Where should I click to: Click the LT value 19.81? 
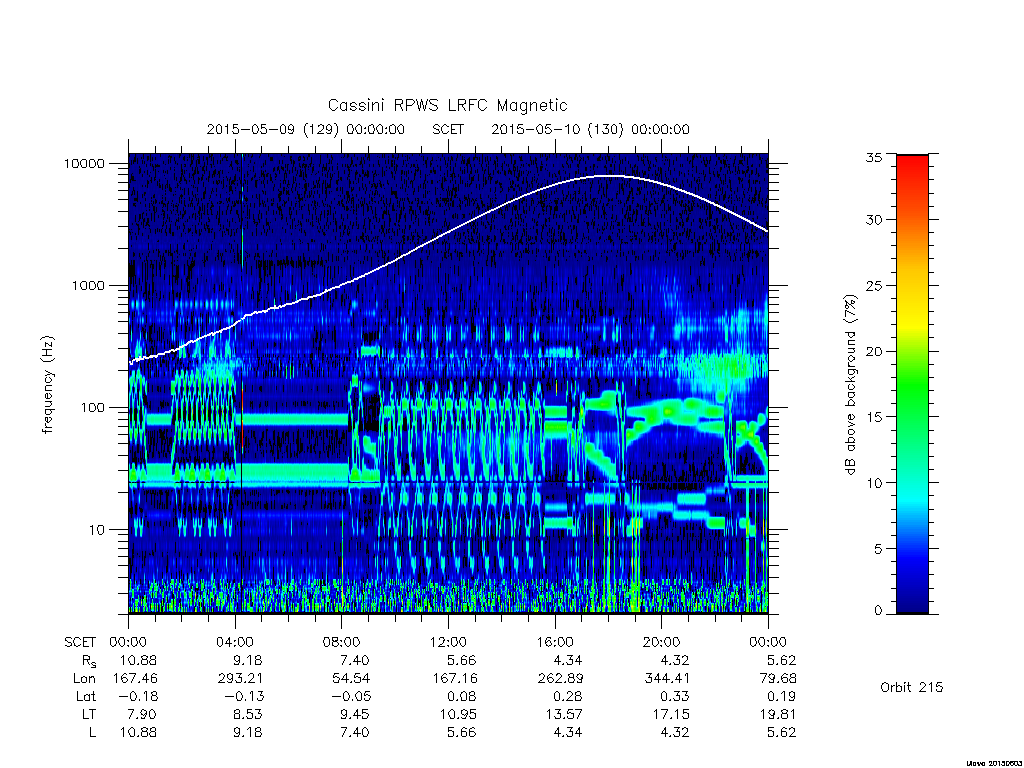tap(777, 714)
